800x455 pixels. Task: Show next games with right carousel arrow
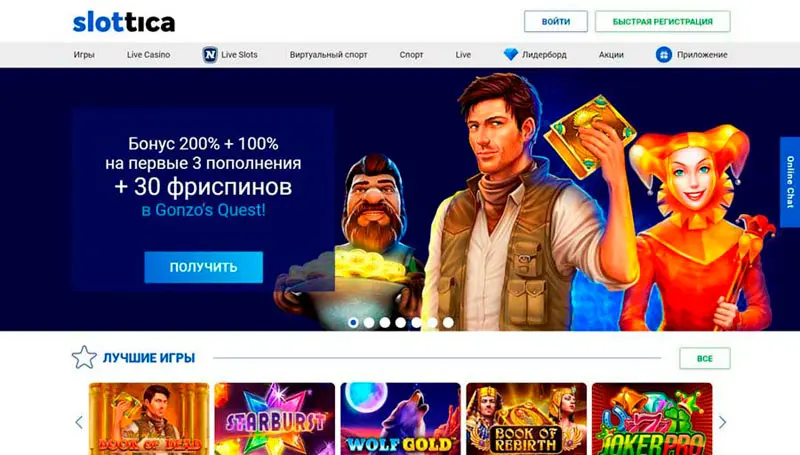tap(722, 422)
